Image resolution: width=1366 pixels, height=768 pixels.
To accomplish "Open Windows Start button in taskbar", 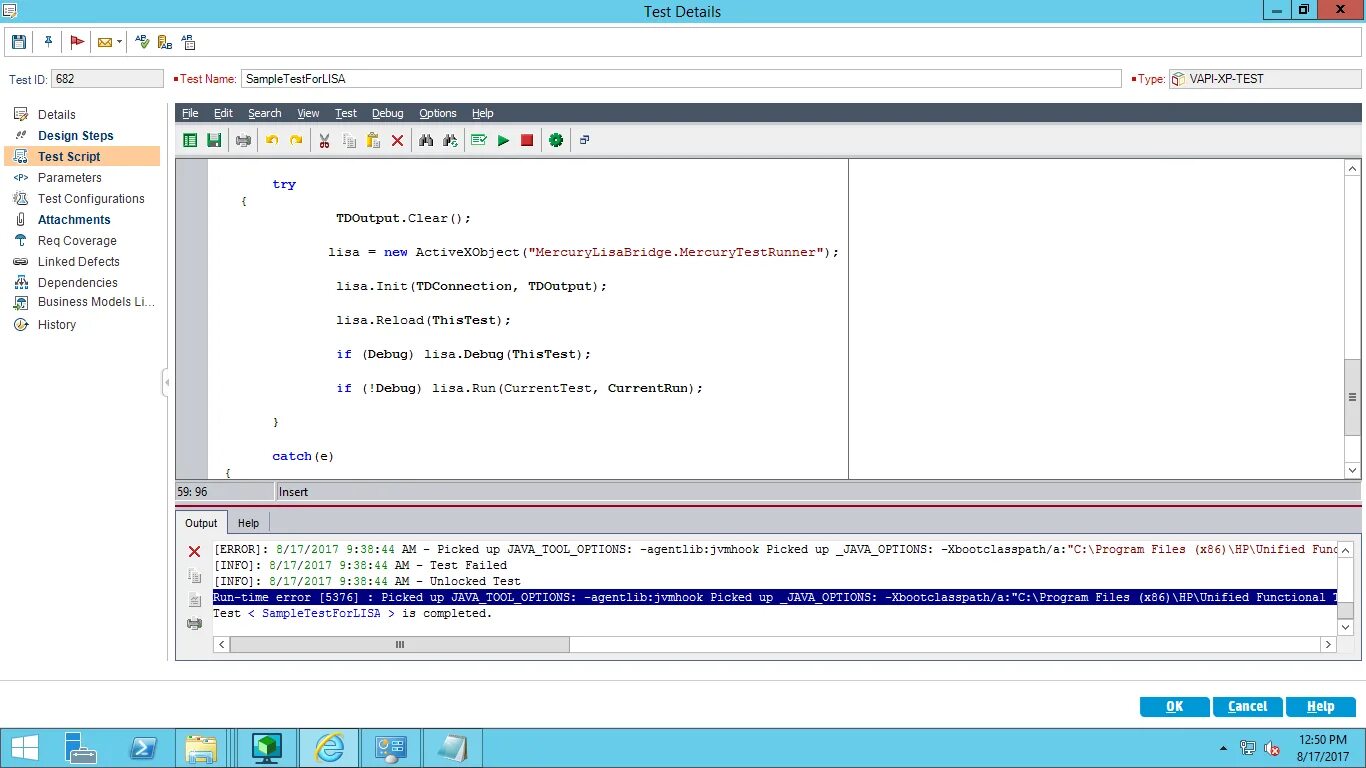I will pos(24,748).
